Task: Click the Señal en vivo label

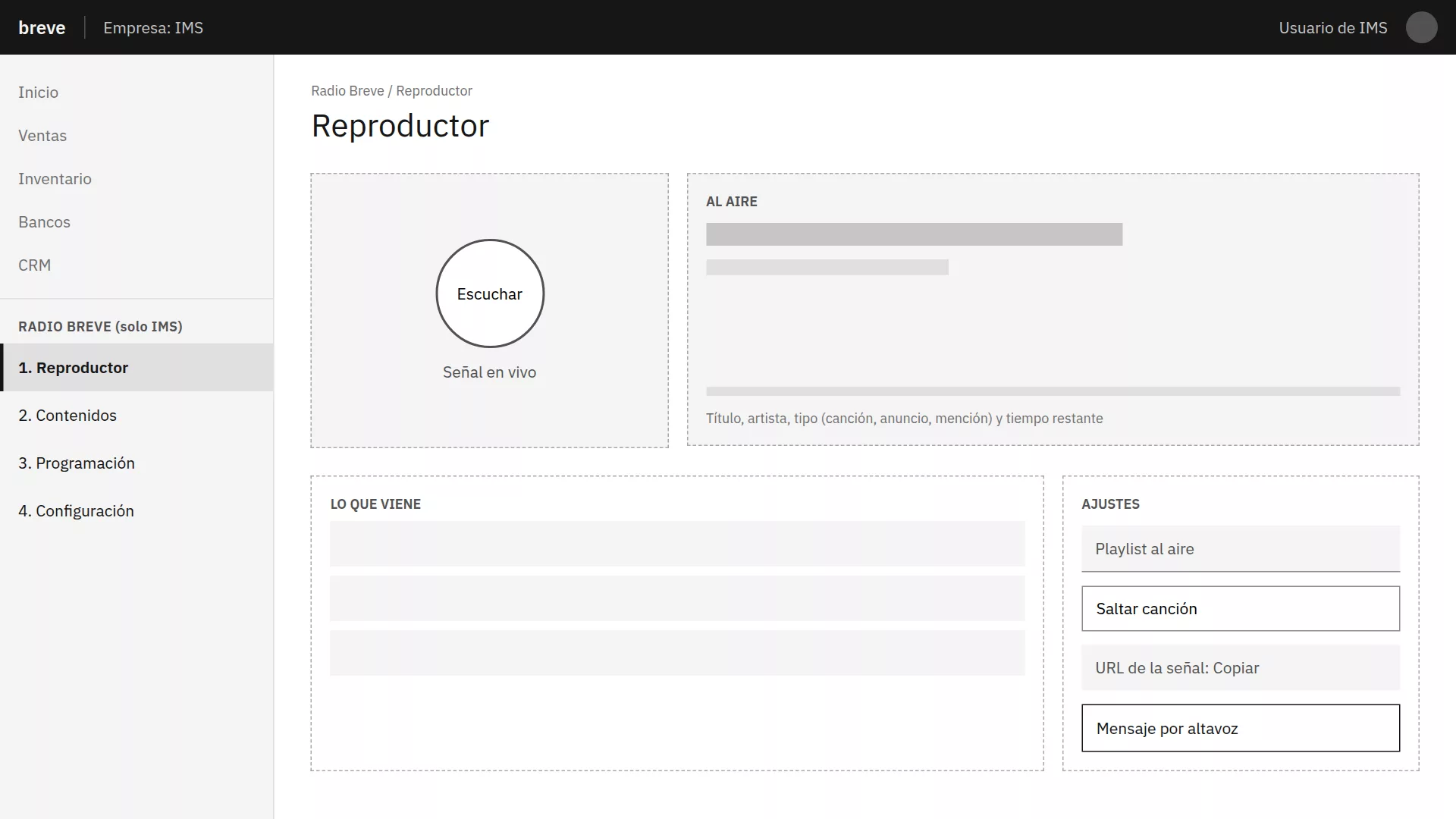Action: coord(489,372)
